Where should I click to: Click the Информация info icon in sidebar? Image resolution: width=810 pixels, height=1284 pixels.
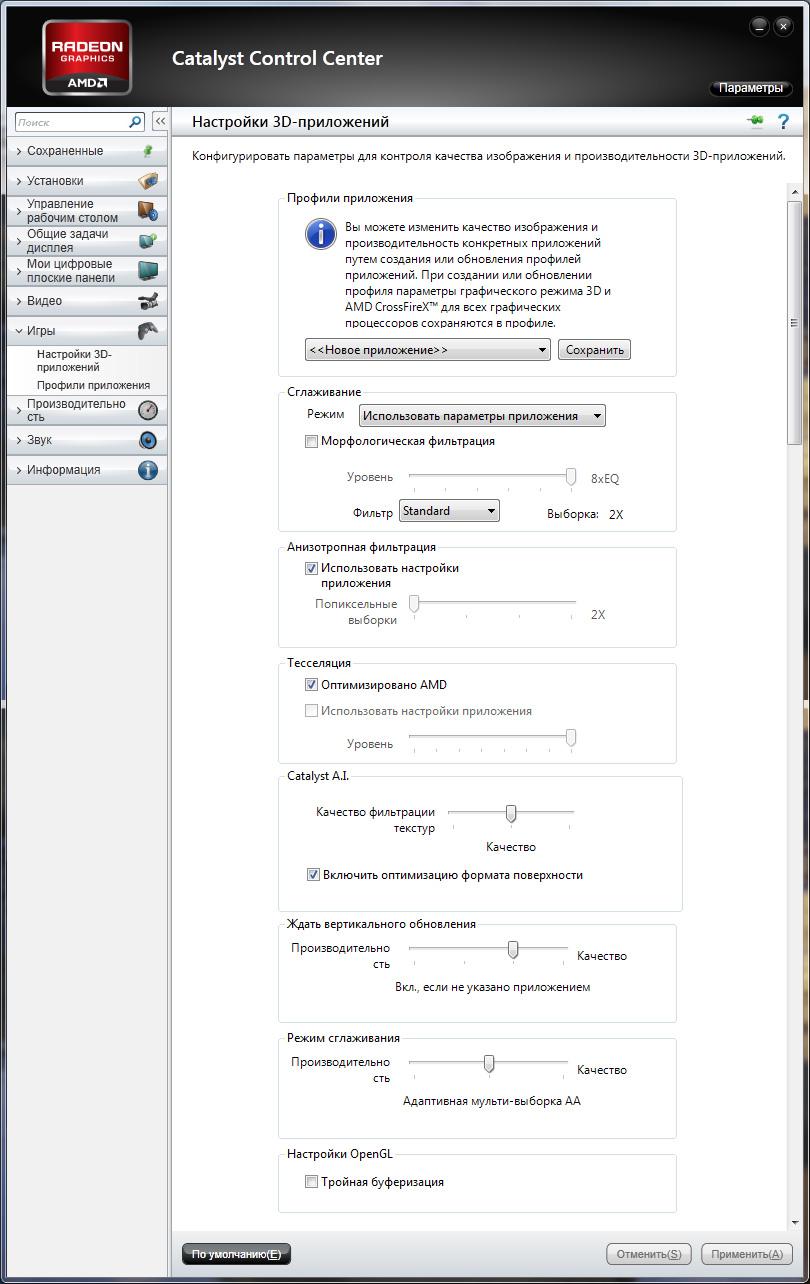click(x=148, y=470)
